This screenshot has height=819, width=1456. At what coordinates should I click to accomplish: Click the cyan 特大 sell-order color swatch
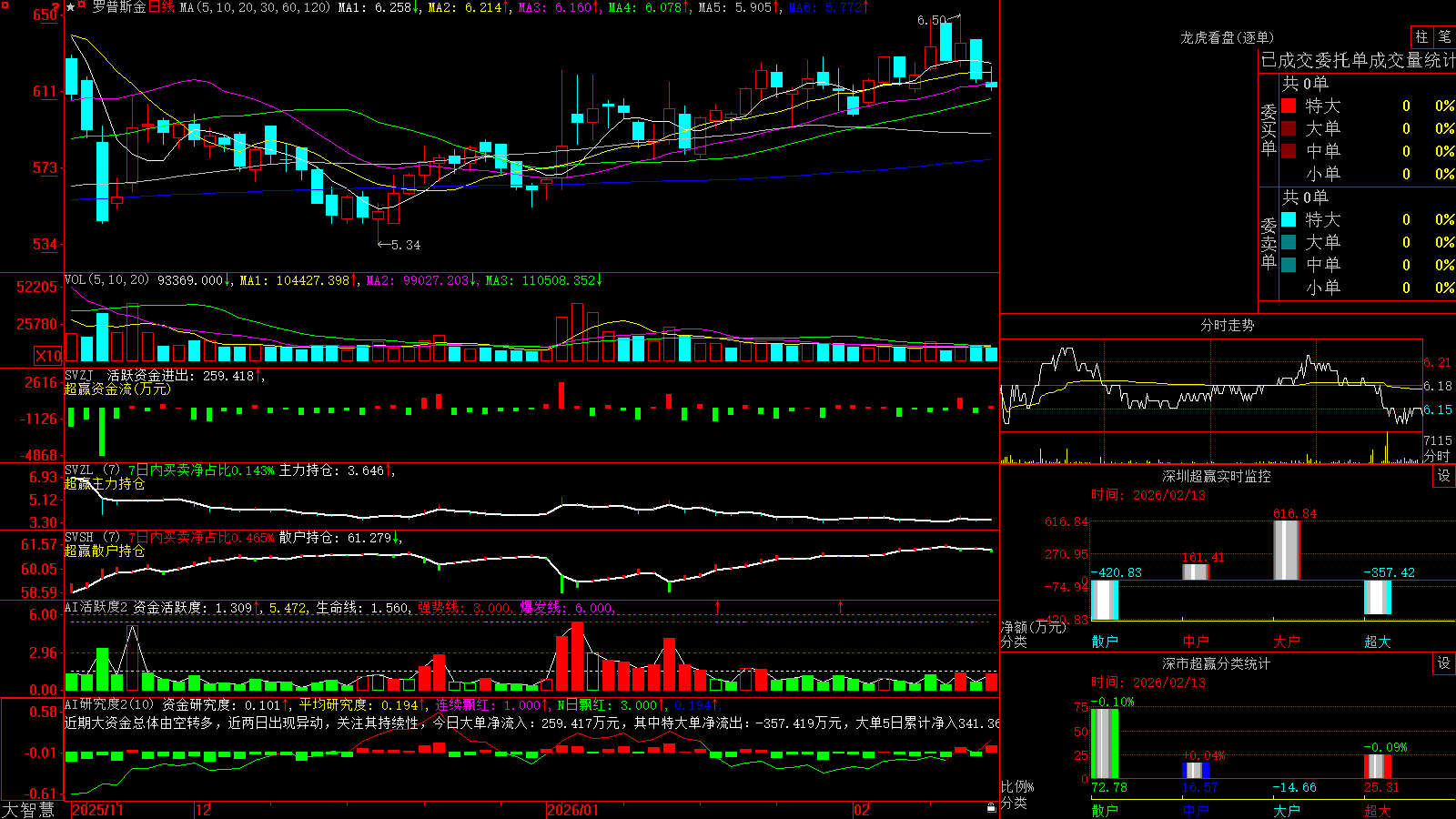(x=1289, y=219)
